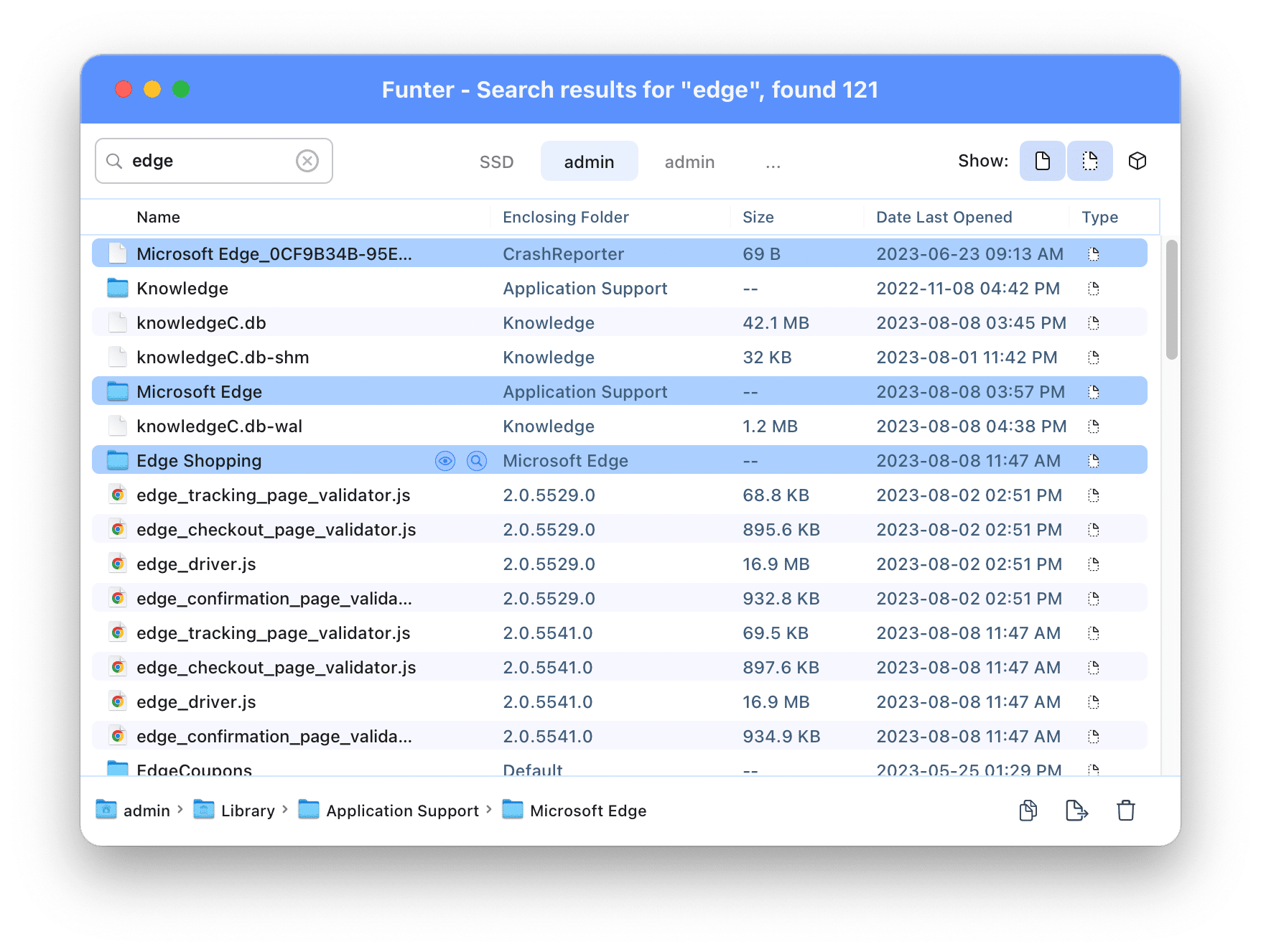Click the vertical scrollbar thumb
The height and width of the screenshot is (952, 1261).
1172,299
